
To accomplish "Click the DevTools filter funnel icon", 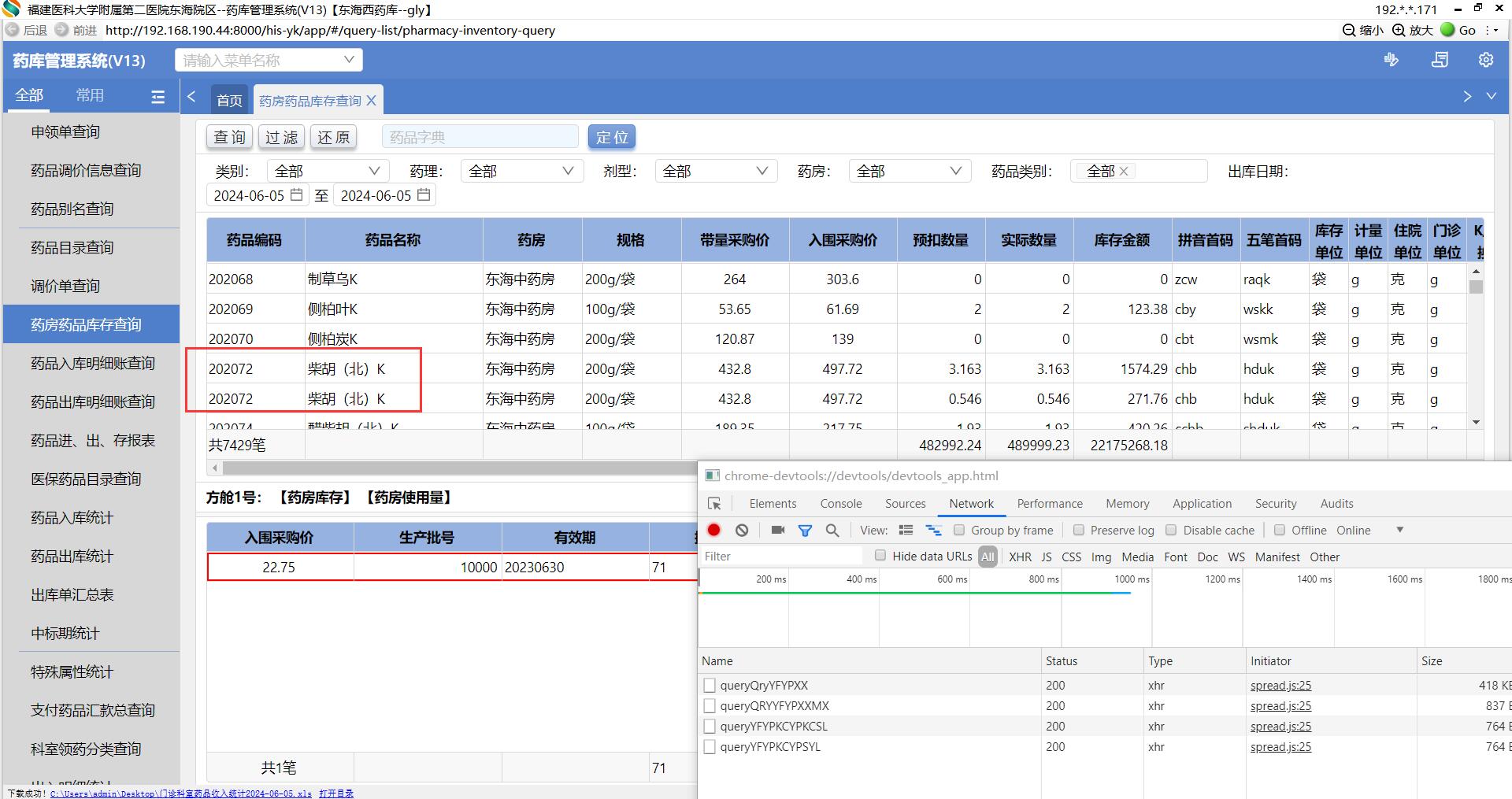I will click(x=805, y=531).
